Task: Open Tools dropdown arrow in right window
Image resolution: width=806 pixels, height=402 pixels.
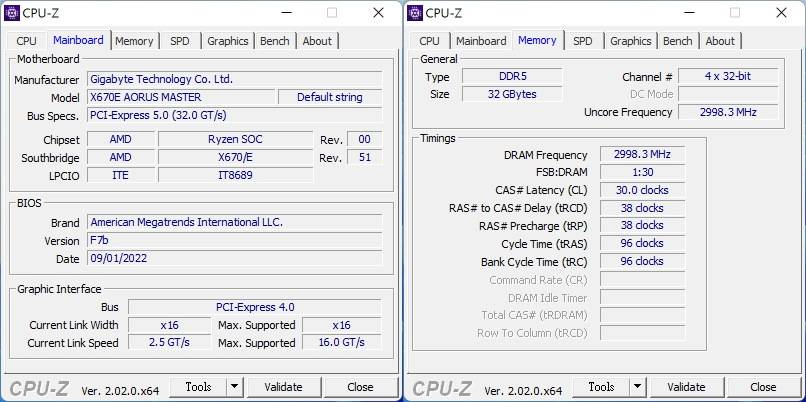Action: coord(636,387)
